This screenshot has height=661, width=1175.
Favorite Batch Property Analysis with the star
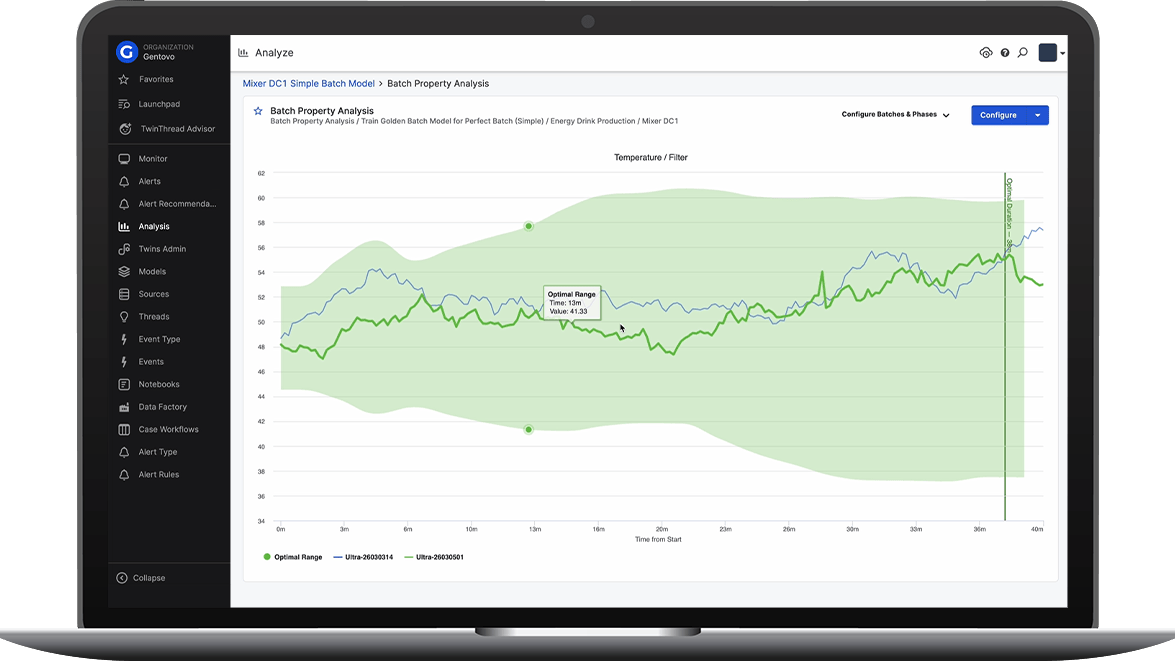point(258,112)
